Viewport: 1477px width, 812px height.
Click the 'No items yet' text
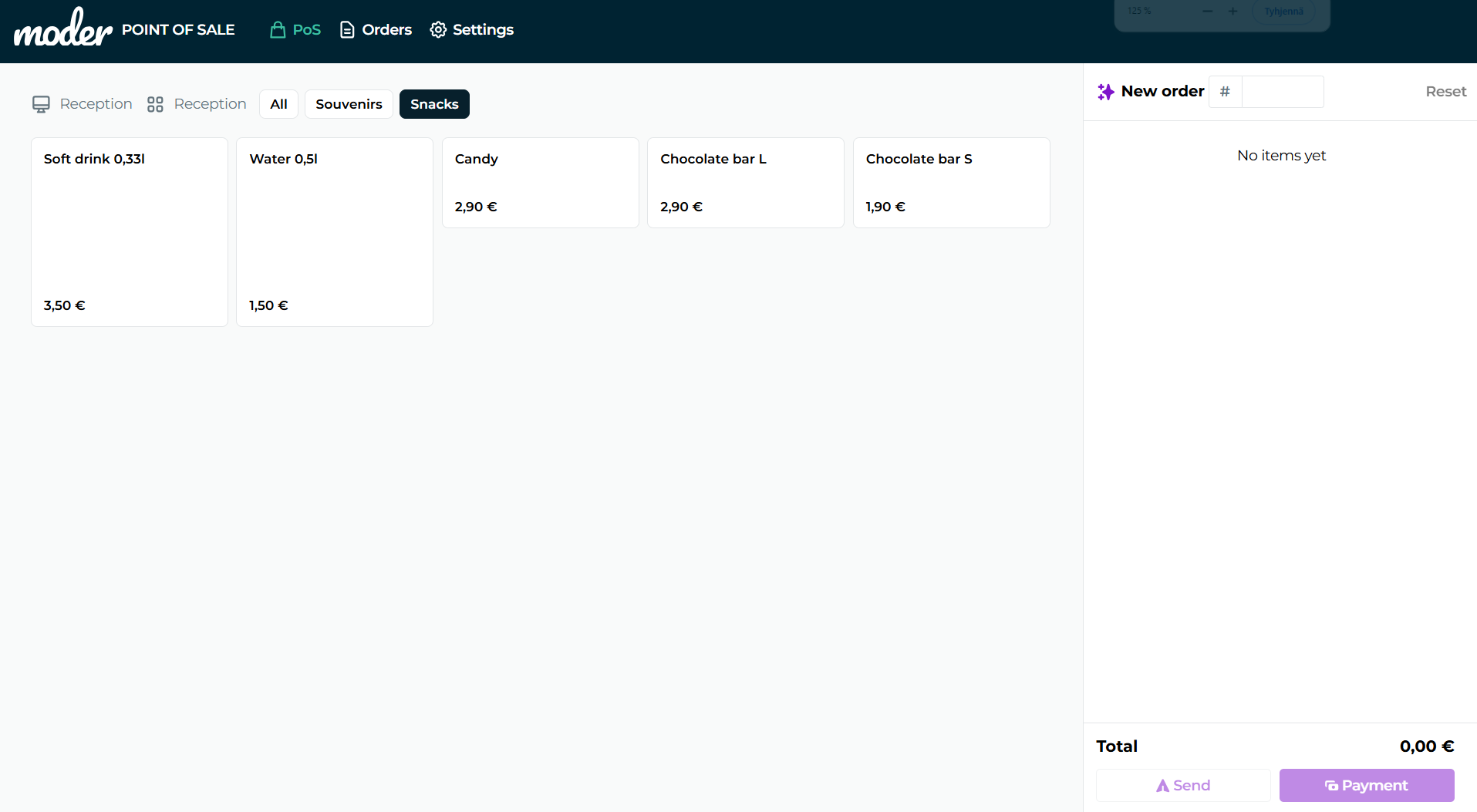click(1281, 156)
